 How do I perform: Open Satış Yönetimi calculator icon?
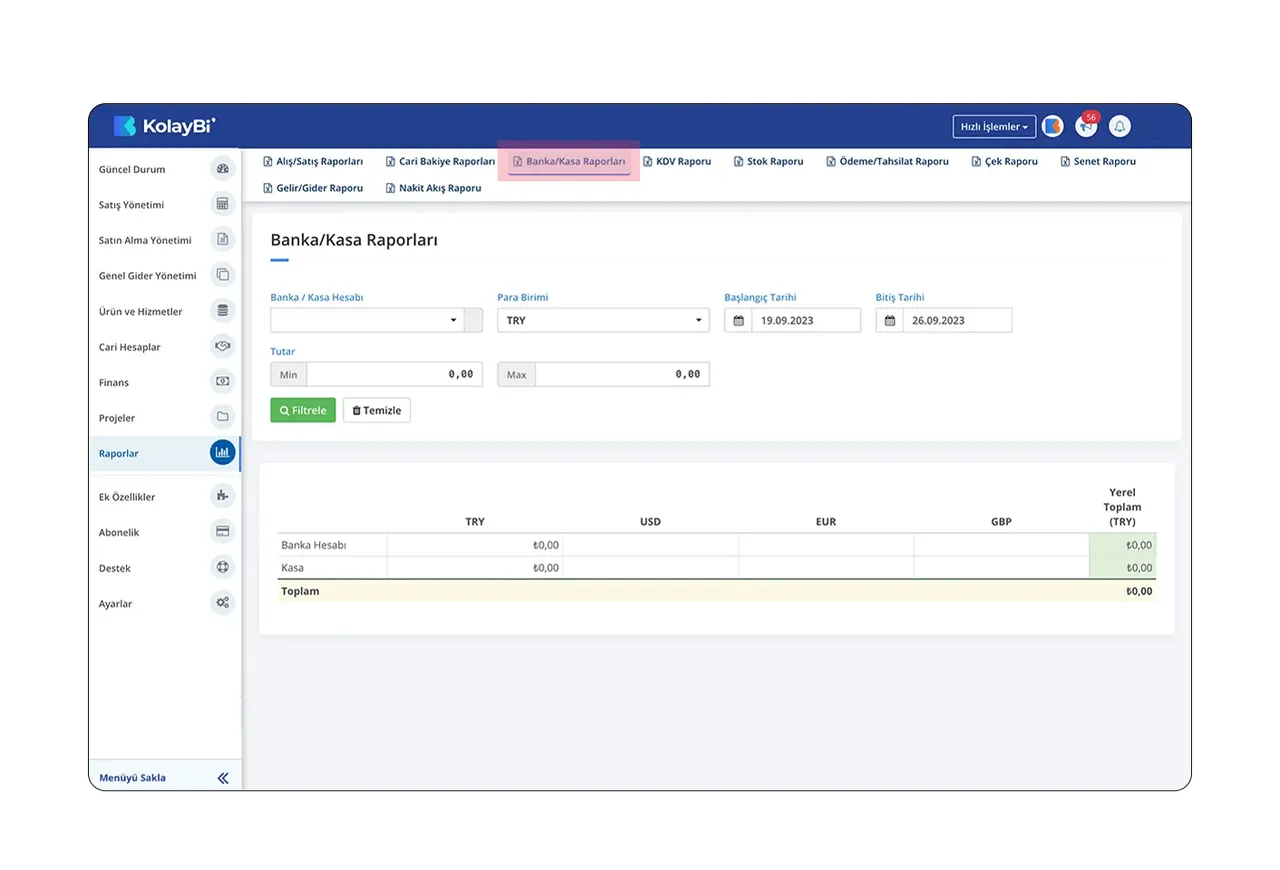pyautogui.click(x=223, y=204)
